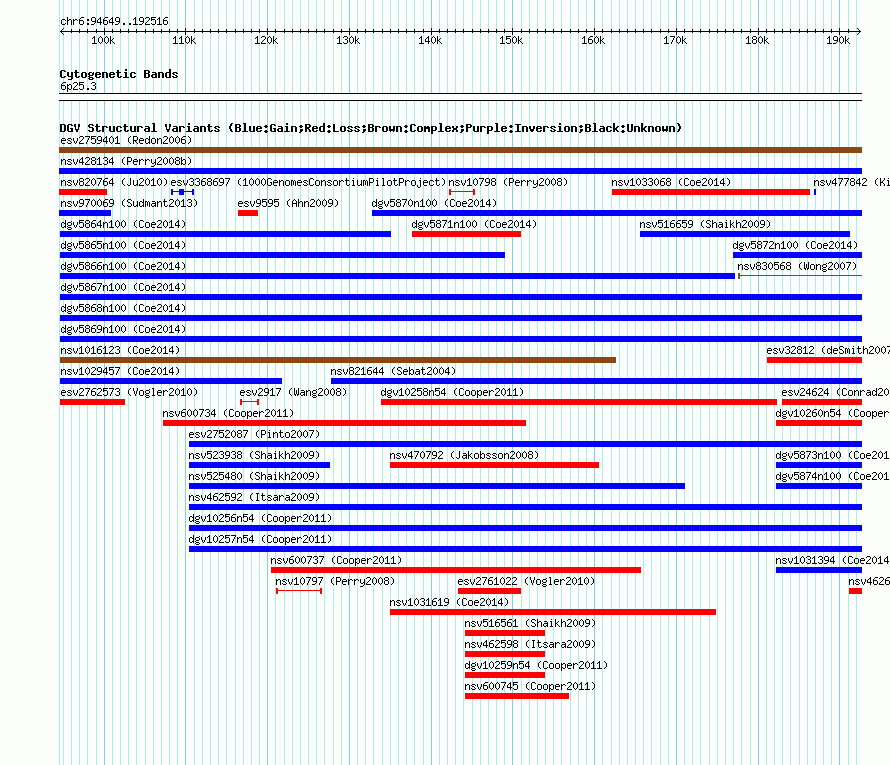Screen dimensions: 890x765
Task: Click the esv2917 (Wang2008) label
Action: (x=293, y=392)
